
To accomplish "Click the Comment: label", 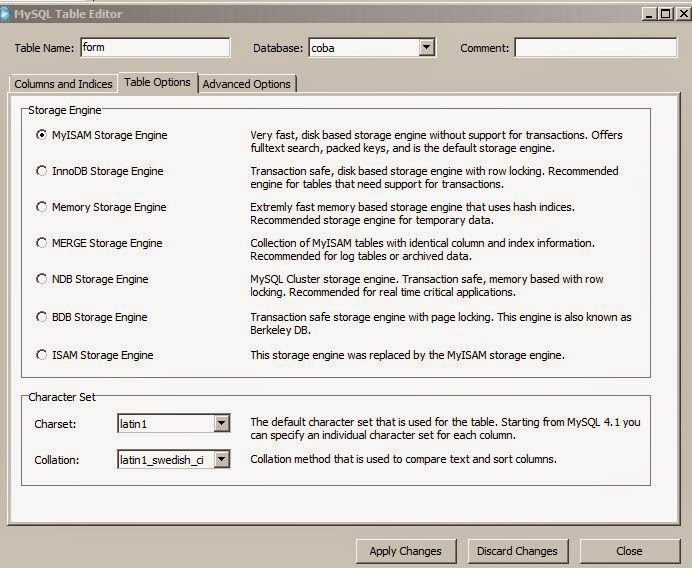I will 485,48.
